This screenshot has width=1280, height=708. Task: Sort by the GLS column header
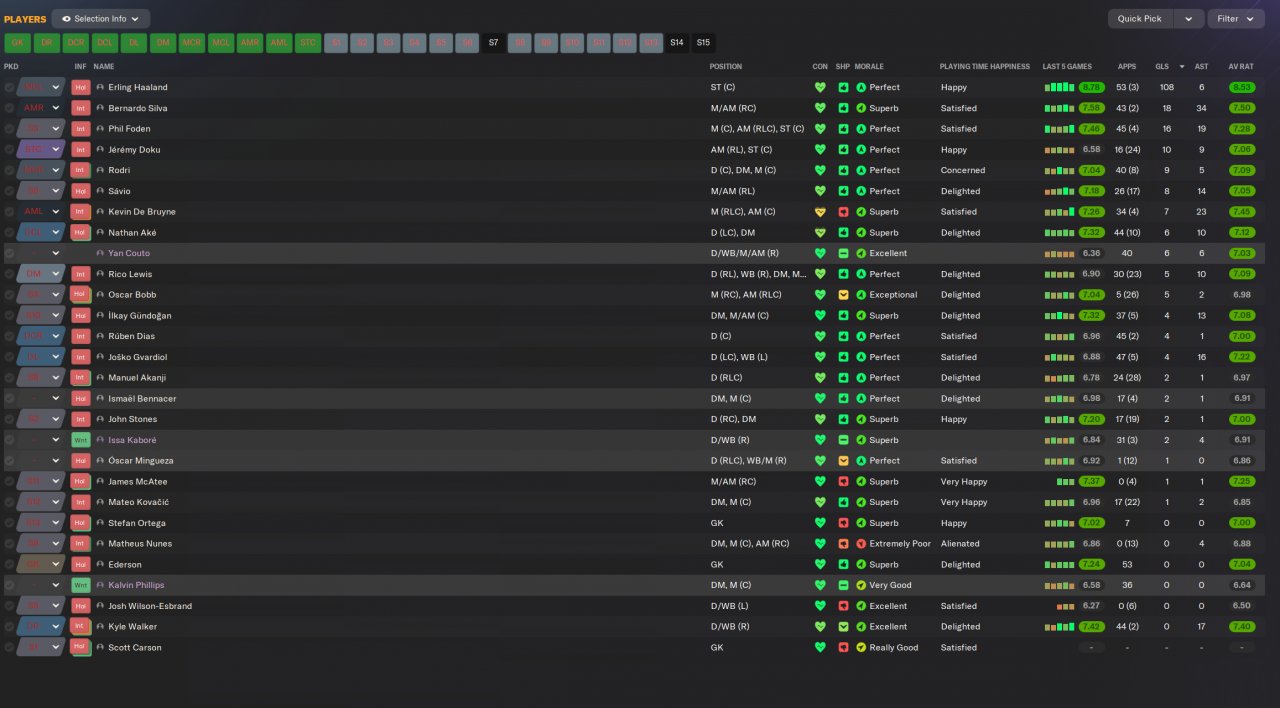[1162, 67]
